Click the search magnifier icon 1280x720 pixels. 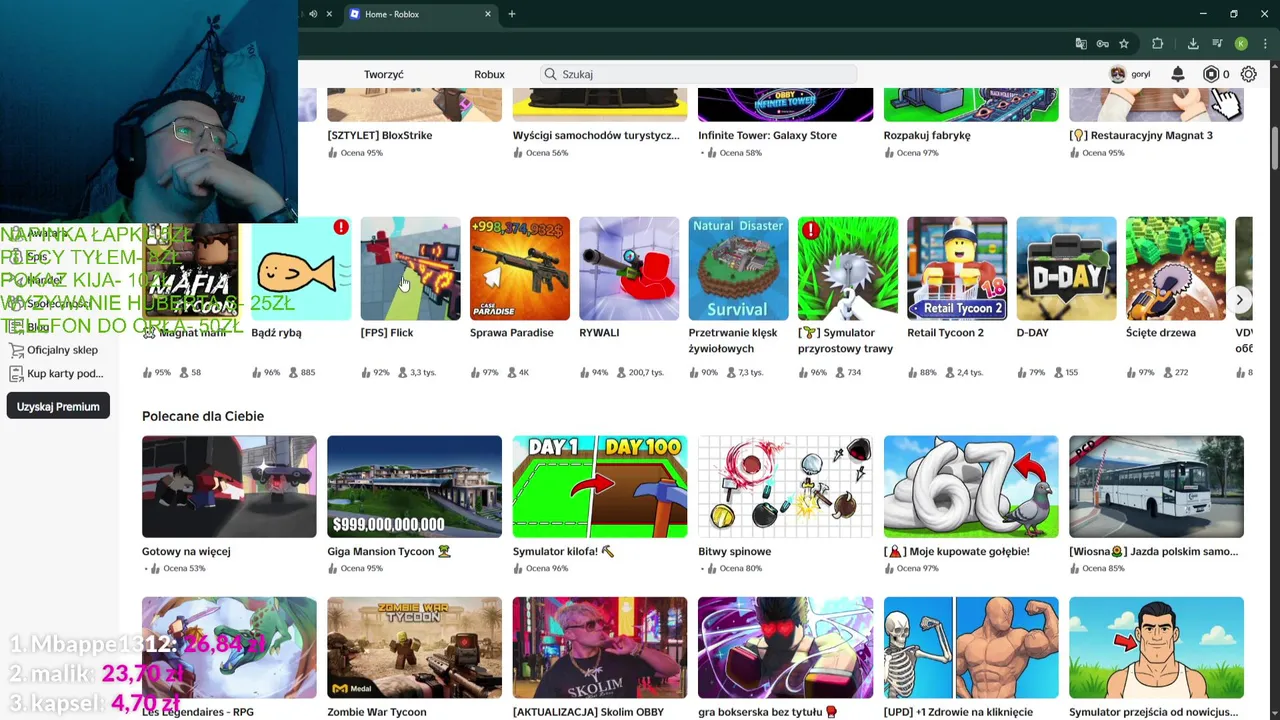(x=550, y=74)
